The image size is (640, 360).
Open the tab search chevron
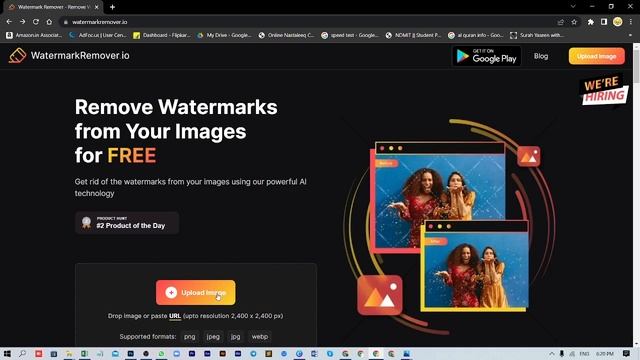573,7
